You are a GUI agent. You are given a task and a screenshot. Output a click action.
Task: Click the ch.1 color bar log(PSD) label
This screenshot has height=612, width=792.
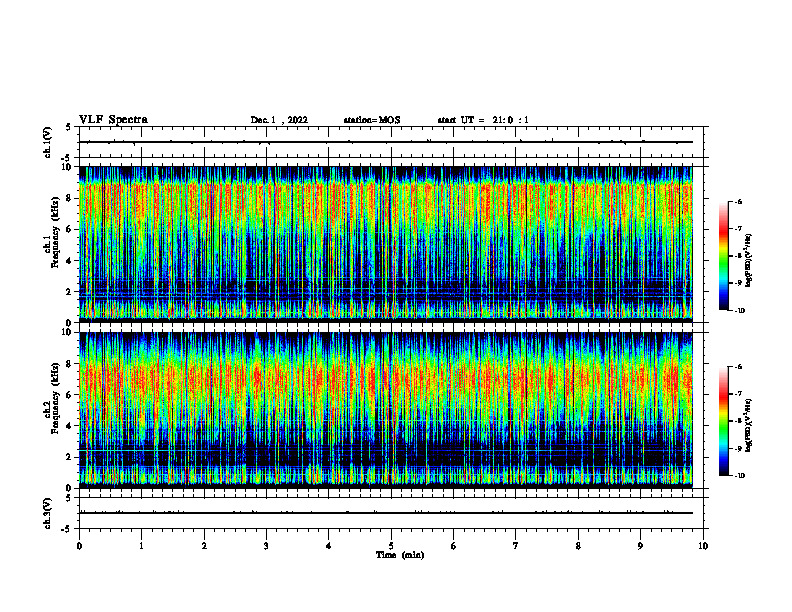[x=749, y=261]
